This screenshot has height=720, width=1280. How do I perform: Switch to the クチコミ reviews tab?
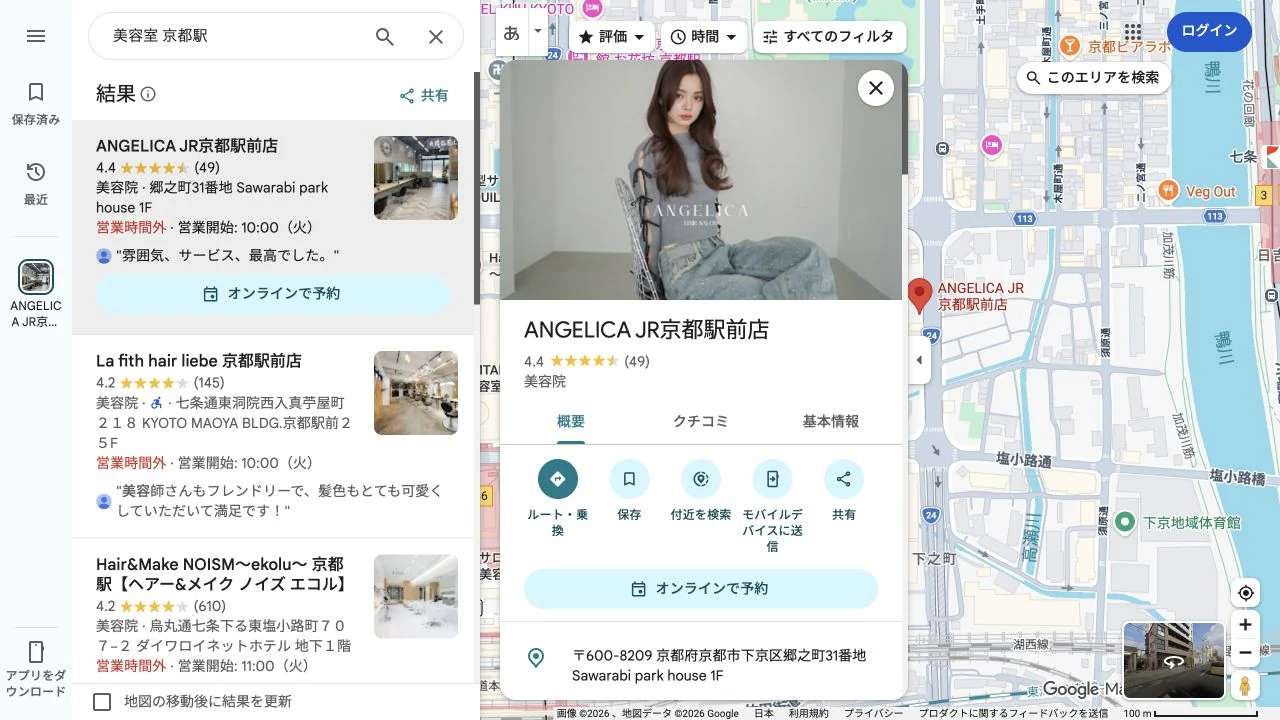pos(700,422)
